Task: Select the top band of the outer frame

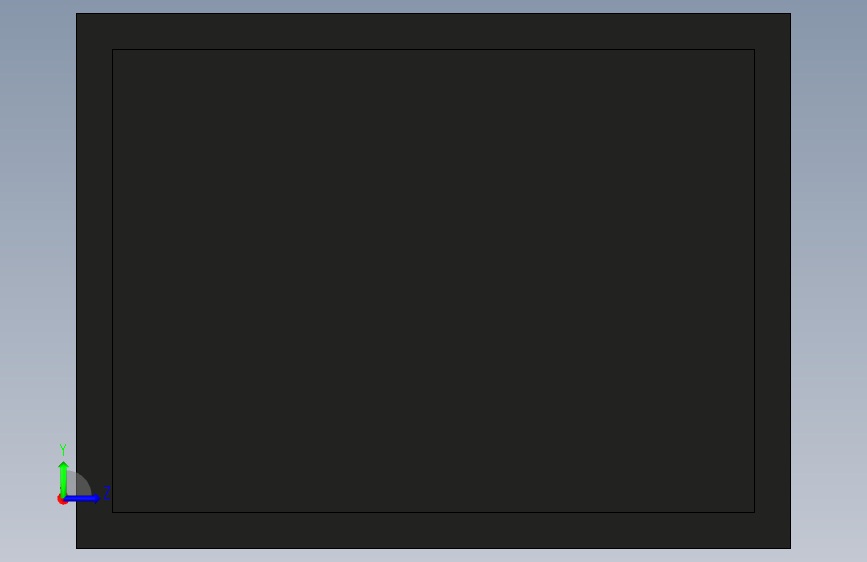Action: (x=434, y=32)
